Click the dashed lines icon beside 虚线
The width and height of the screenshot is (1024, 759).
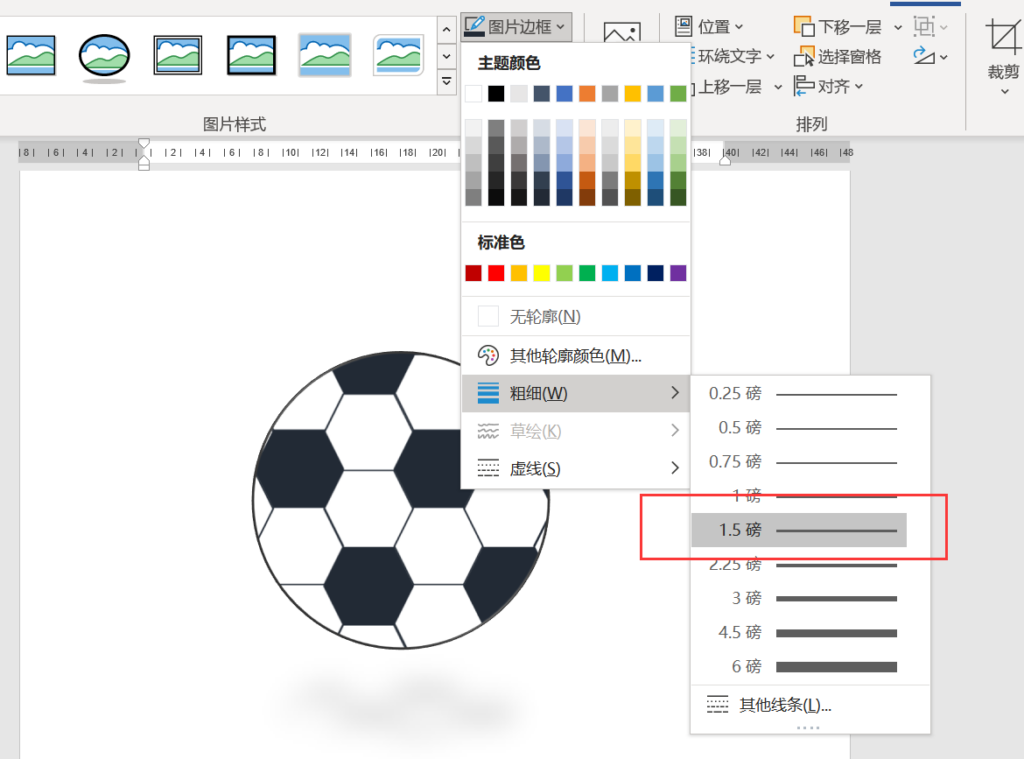pos(488,468)
